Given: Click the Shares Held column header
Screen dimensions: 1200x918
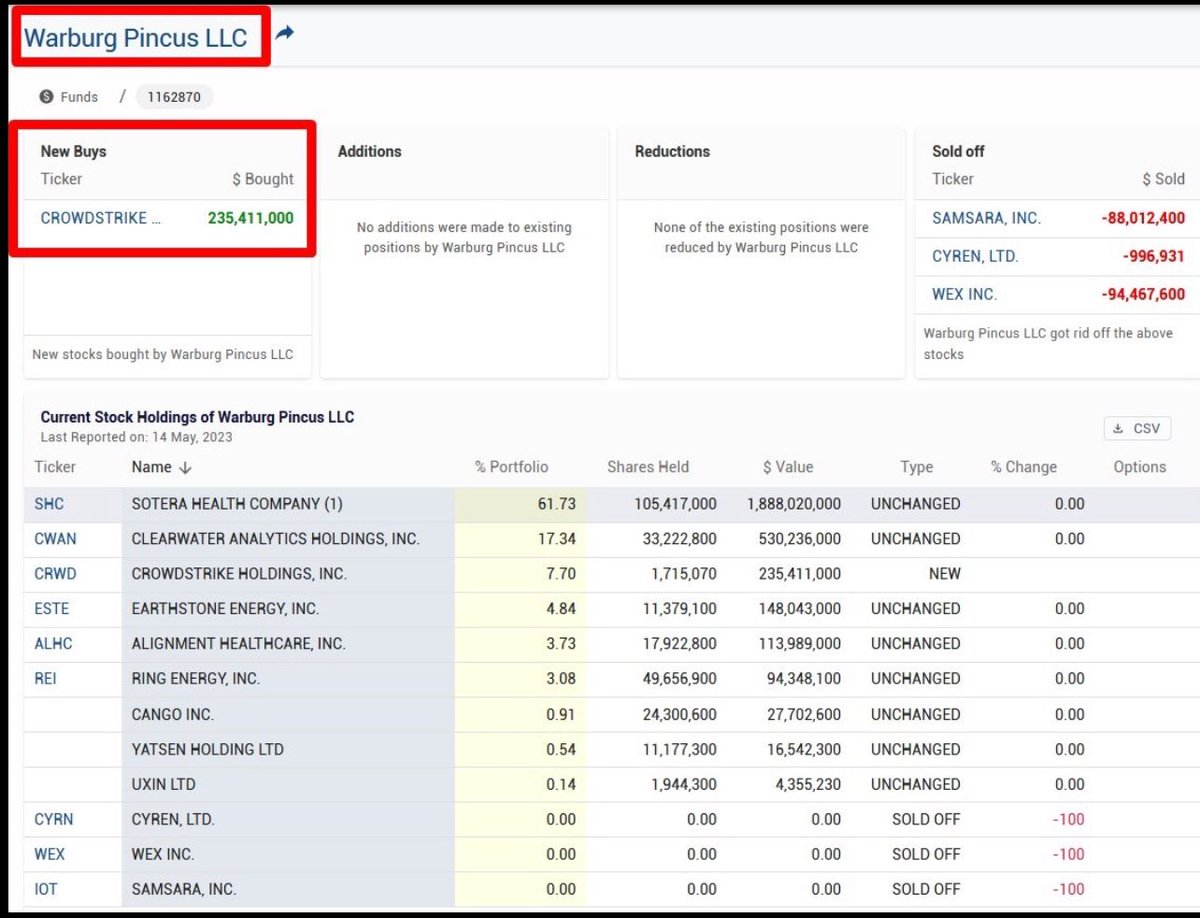Looking at the screenshot, I should point(647,467).
